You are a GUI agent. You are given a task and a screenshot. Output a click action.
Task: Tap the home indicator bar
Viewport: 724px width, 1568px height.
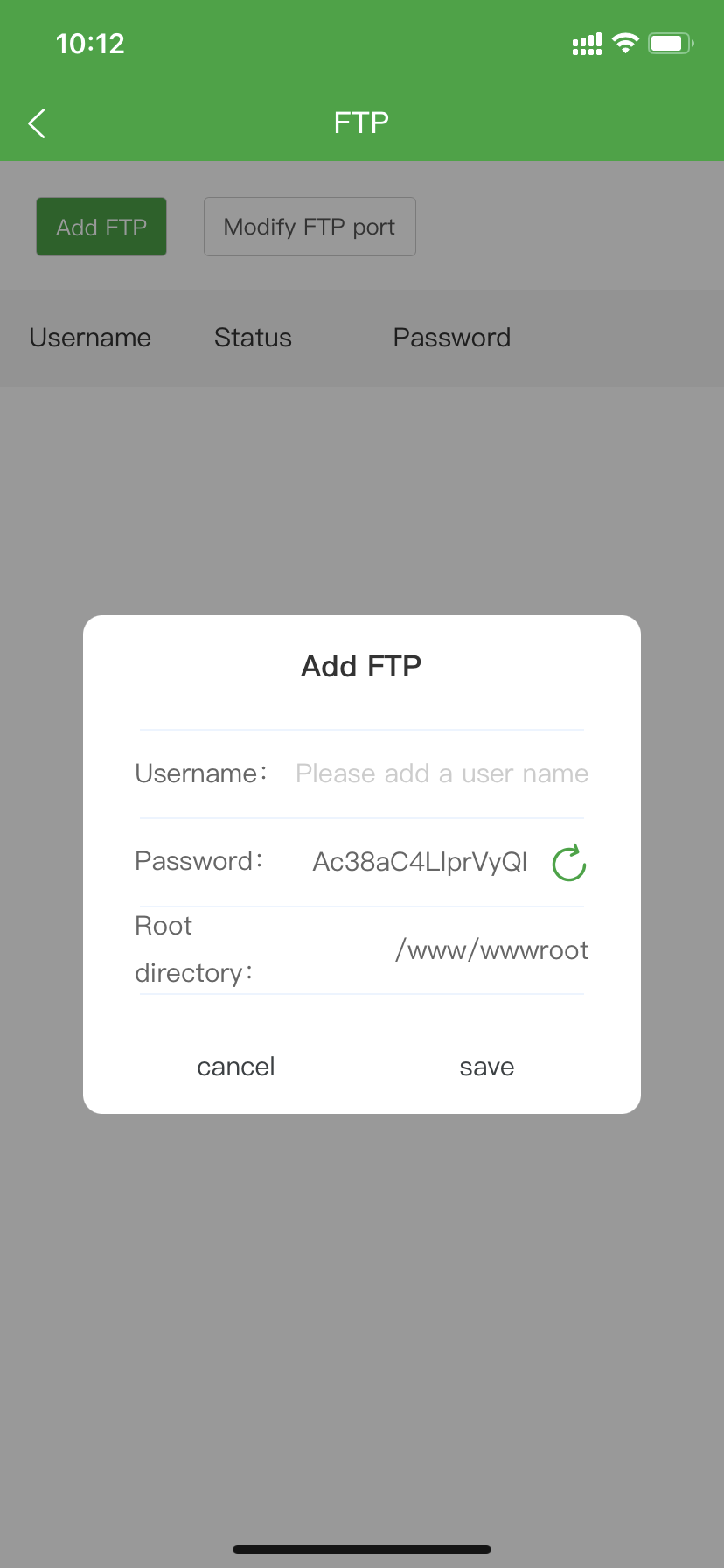361,1549
